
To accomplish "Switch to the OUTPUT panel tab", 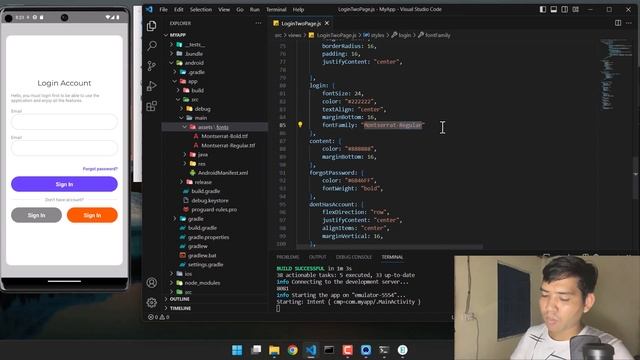I will tap(318, 257).
